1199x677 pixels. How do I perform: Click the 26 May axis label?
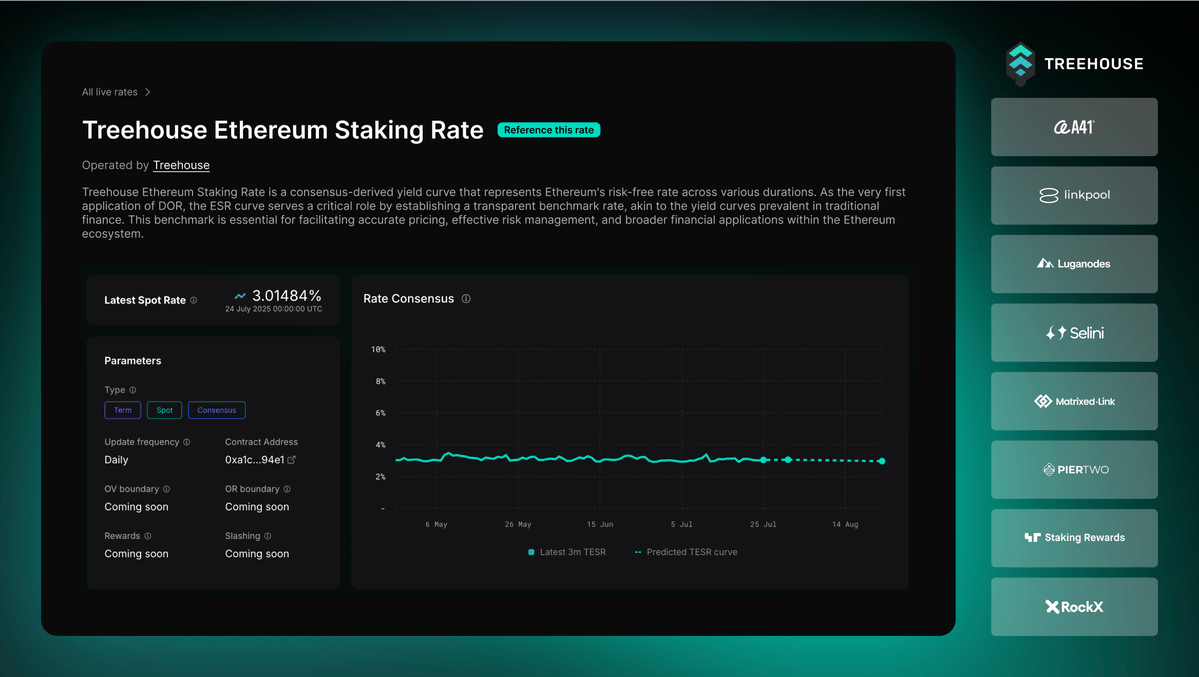[x=518, y=525]
